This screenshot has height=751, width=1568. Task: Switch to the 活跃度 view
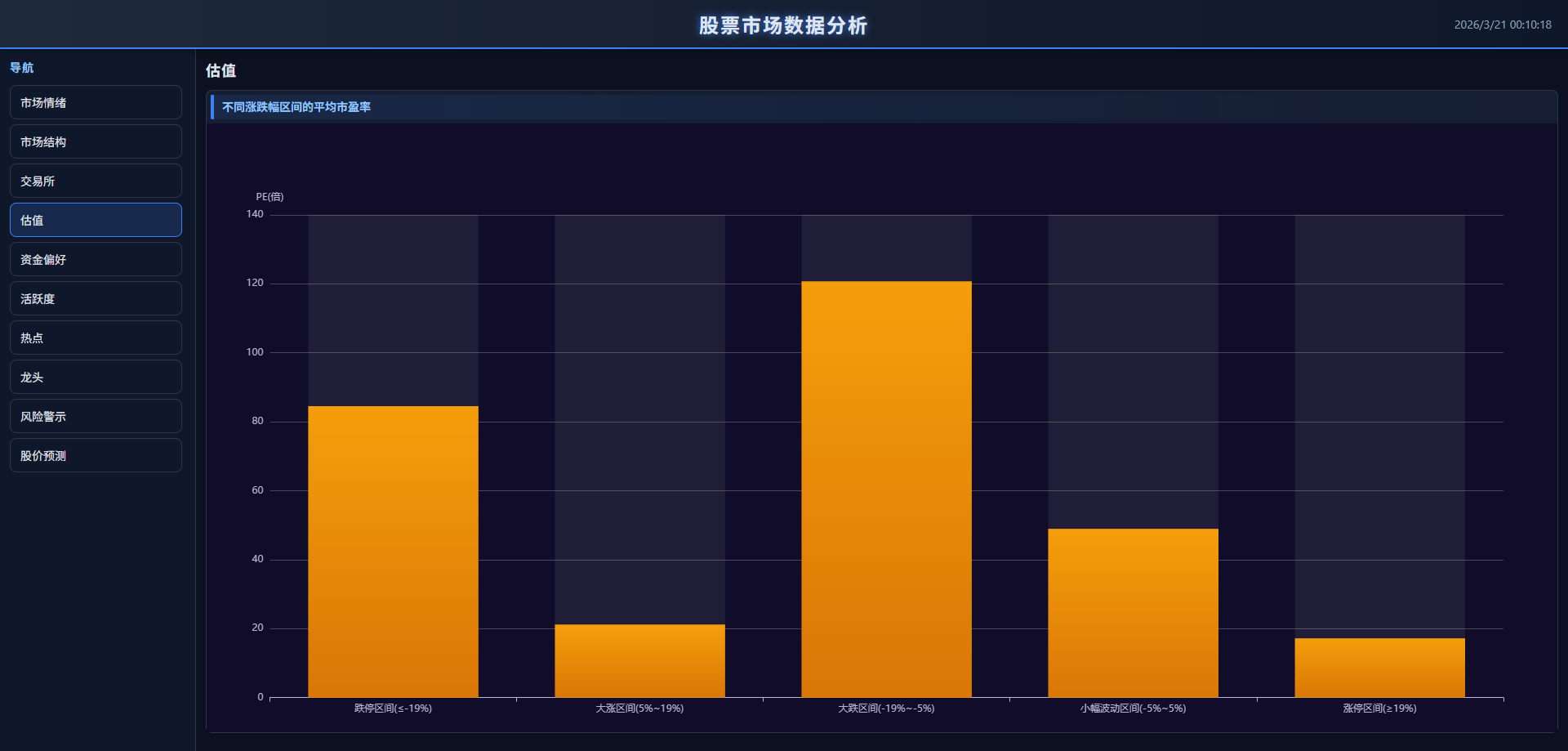tap(96, 299)
